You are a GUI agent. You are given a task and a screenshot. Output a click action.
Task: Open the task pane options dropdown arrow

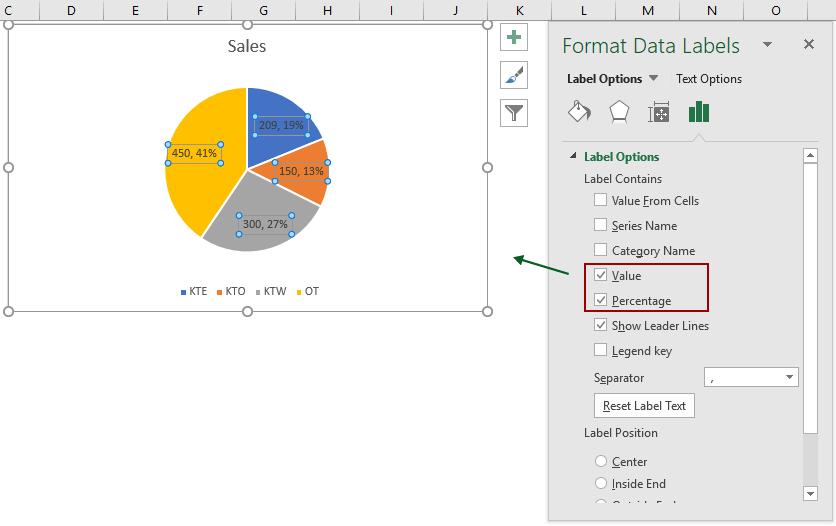pyautogui.click(x=767, y=45)
